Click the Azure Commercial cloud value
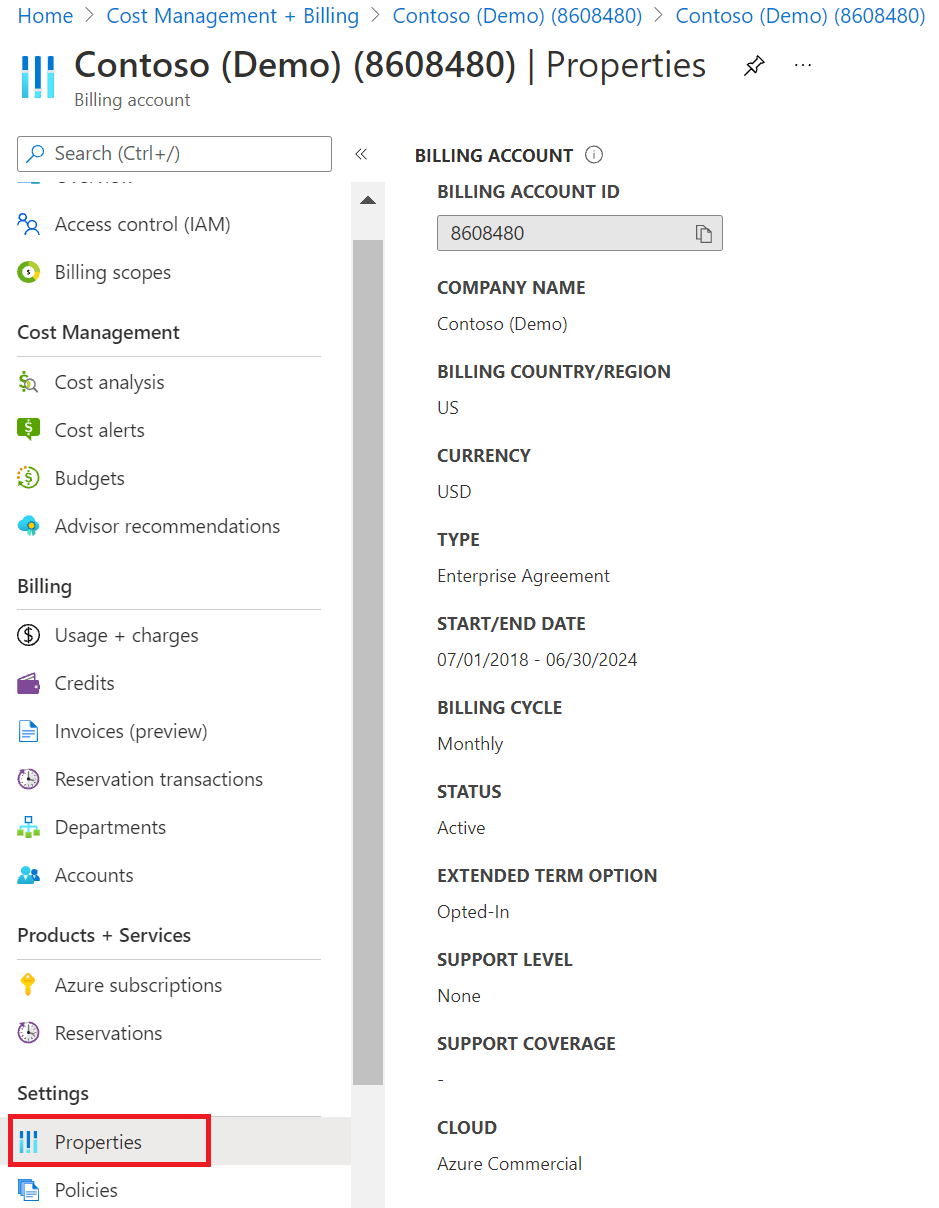The height and width of the screenshot is (1208, 939). coord(509,1164)
